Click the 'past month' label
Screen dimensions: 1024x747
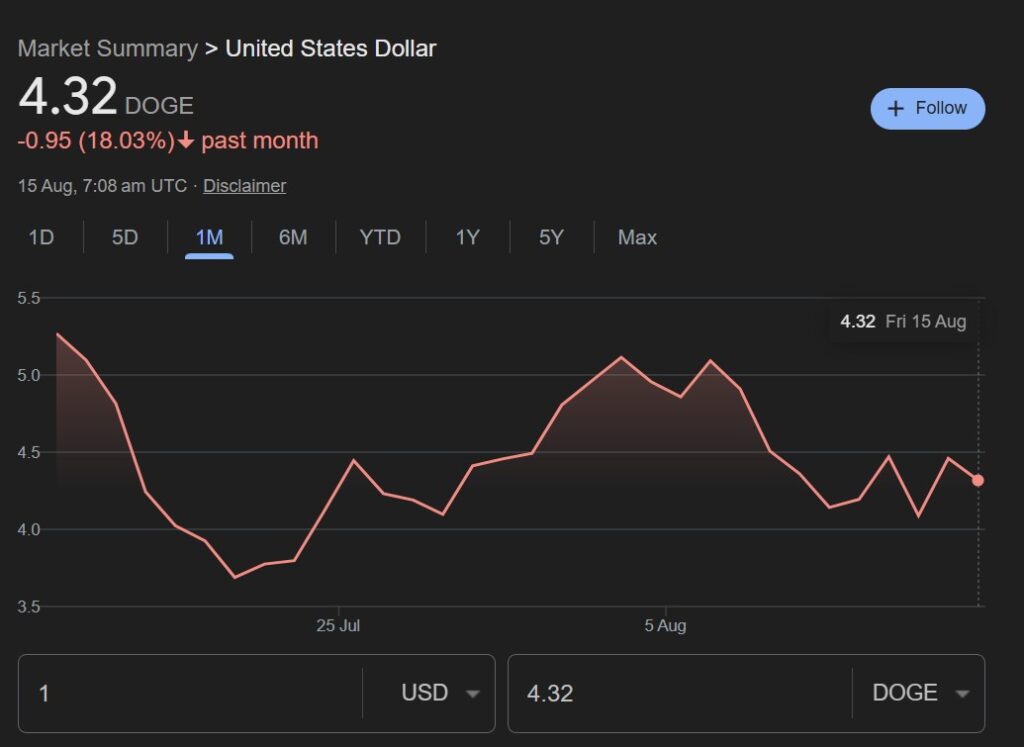pyautogui.click(x=260, y=140)
